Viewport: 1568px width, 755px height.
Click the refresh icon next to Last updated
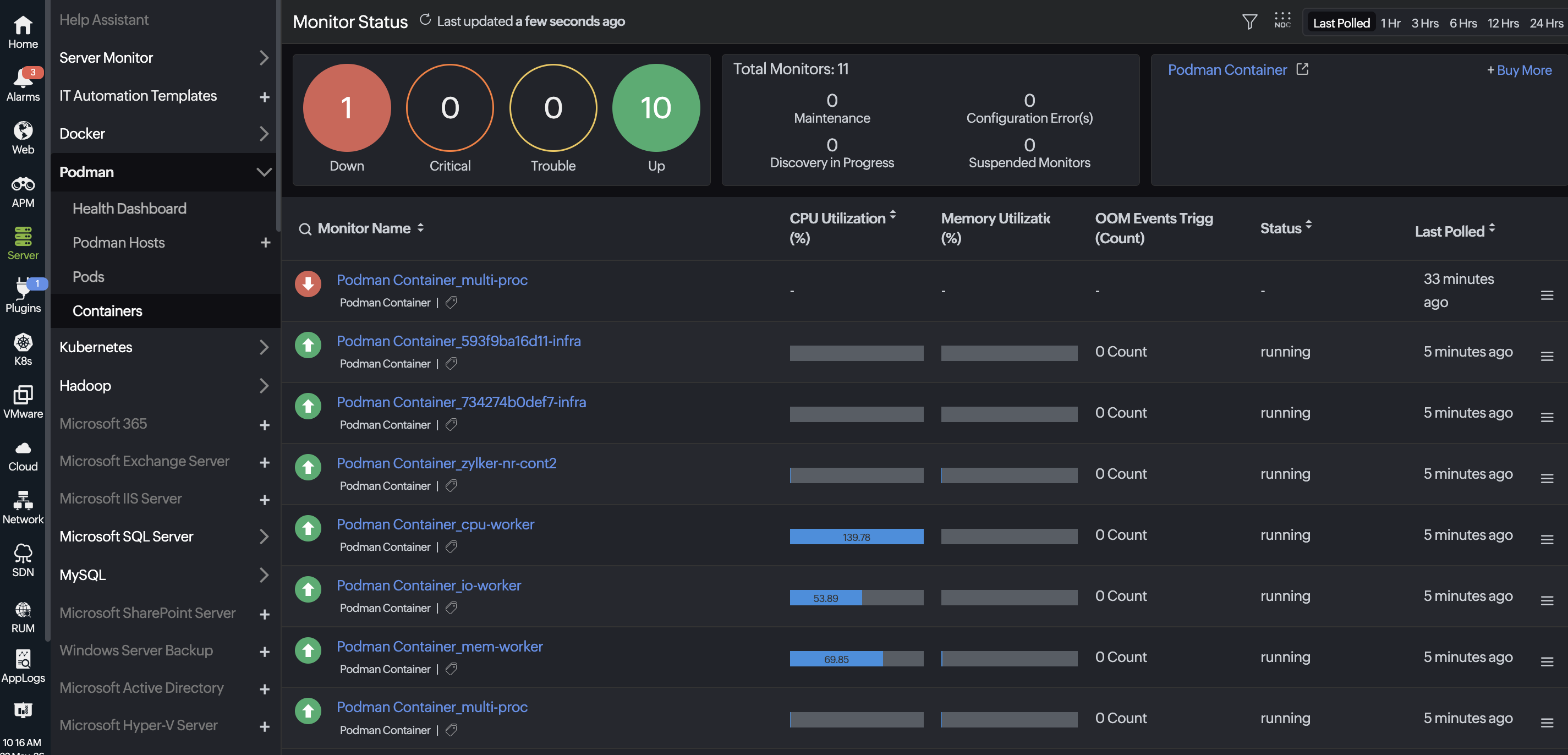tap(425, 20)
